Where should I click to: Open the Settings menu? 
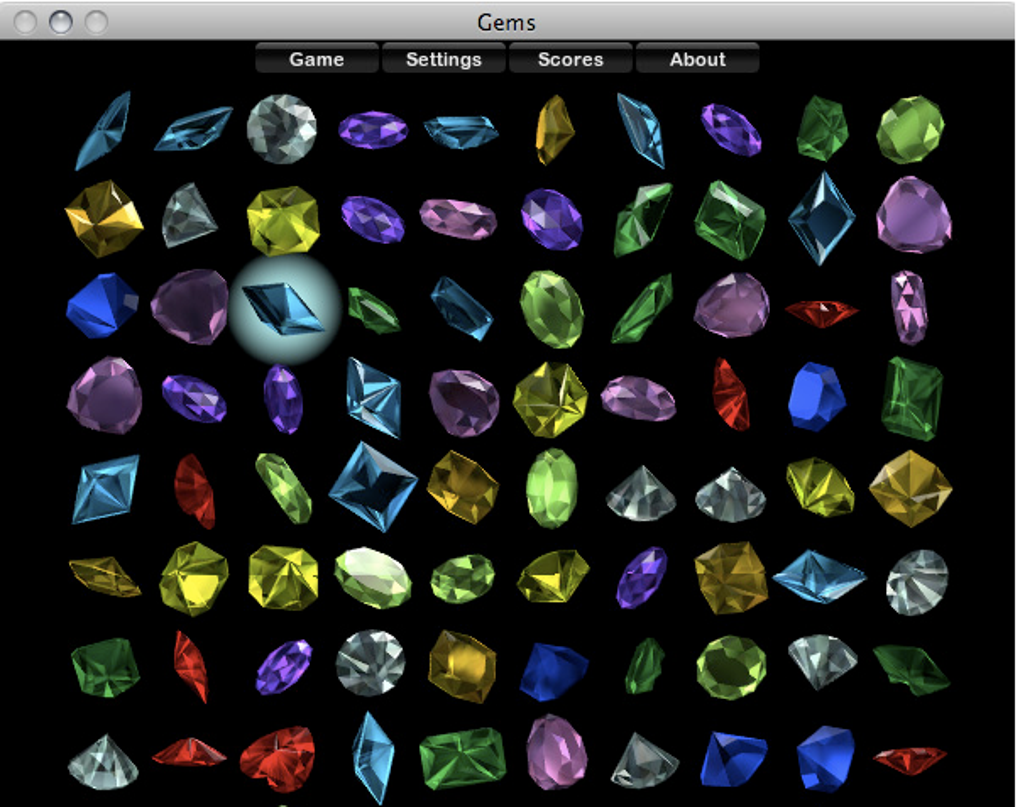coord(444,59)
